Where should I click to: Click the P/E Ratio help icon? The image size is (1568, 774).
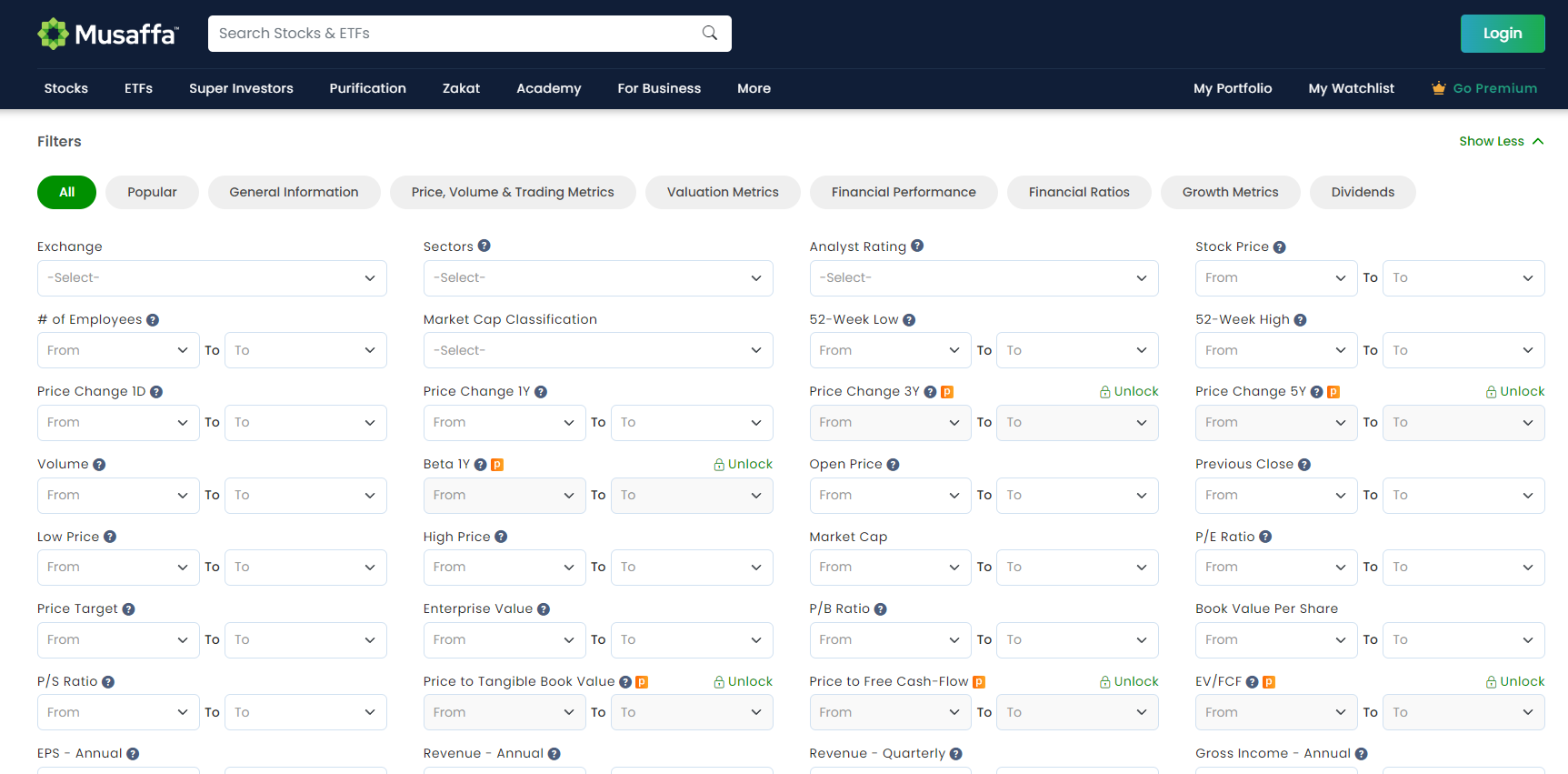coord(1265,537)
